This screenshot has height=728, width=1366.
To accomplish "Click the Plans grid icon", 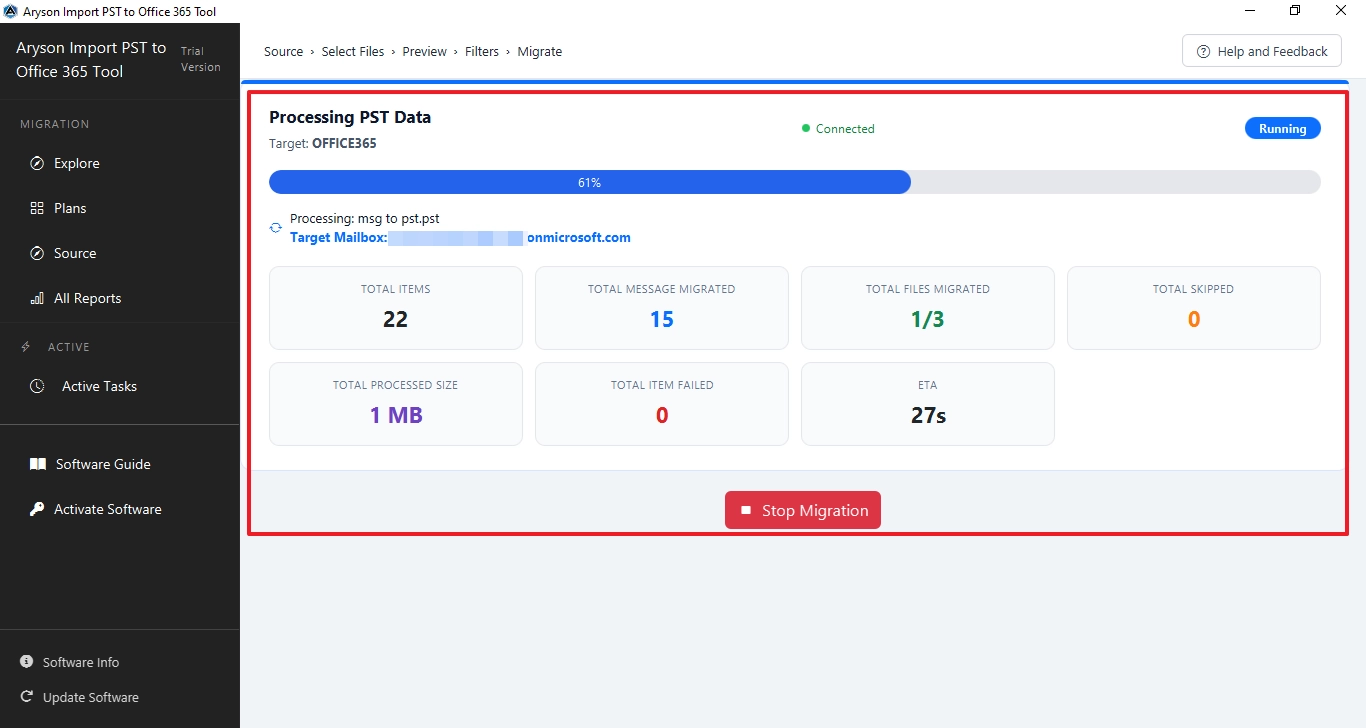I will pyautogui.click(x=37, y=208).
